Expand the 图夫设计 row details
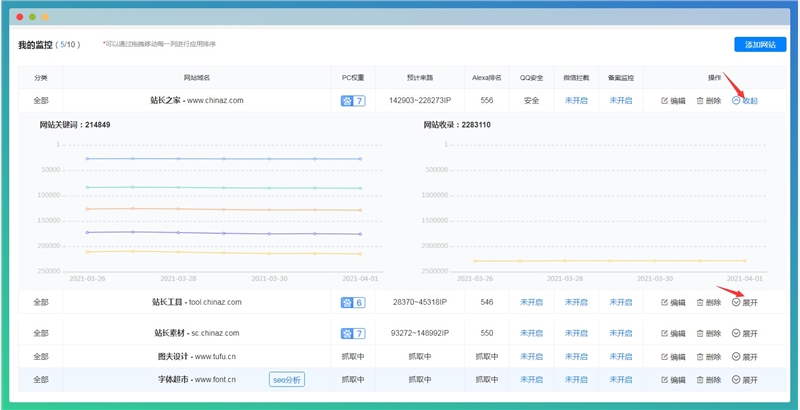 click(x=745, y=356)
